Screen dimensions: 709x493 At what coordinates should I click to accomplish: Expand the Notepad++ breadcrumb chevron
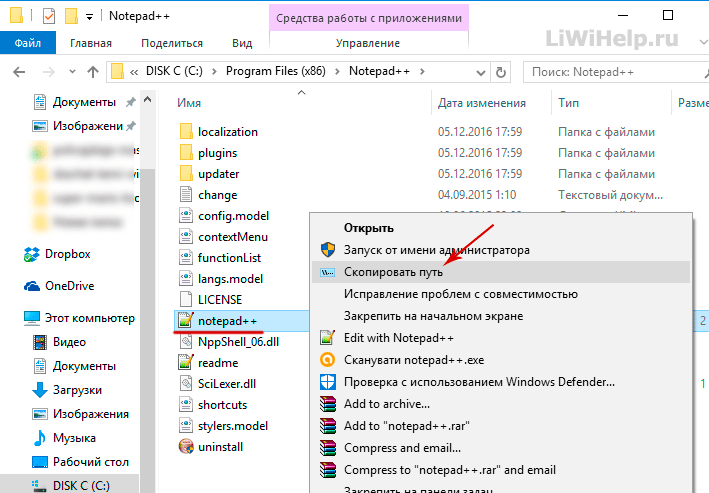(x=422, y=71)
